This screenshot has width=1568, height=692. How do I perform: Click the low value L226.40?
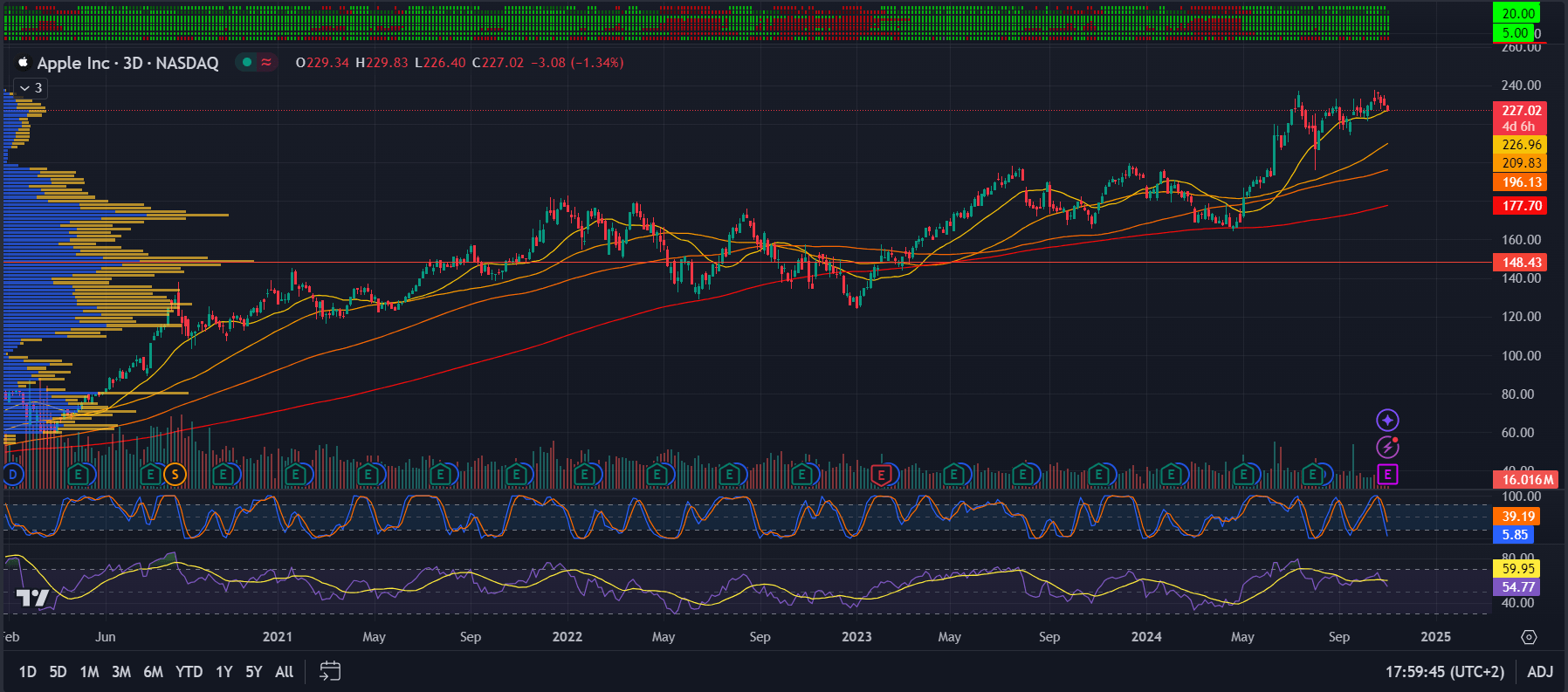440,63
